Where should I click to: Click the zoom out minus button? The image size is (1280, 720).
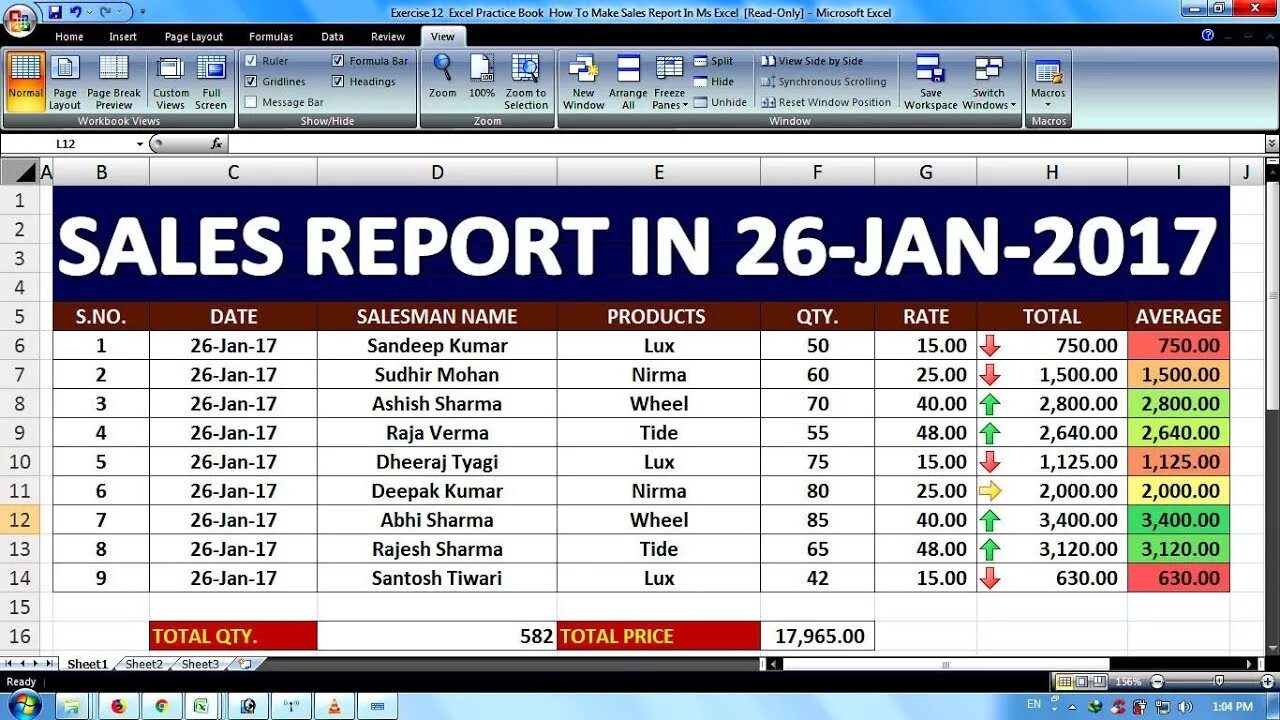tap(1157, 682)
